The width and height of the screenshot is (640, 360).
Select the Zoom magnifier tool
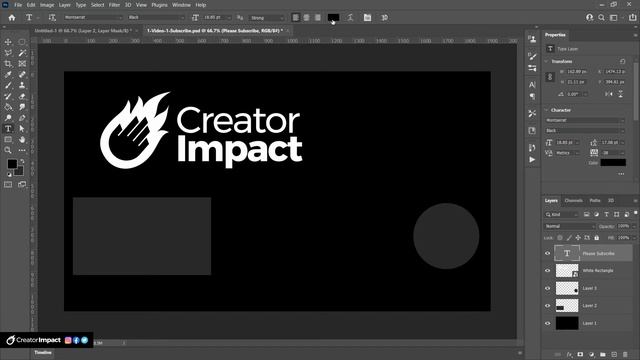[x=8, y=150]
